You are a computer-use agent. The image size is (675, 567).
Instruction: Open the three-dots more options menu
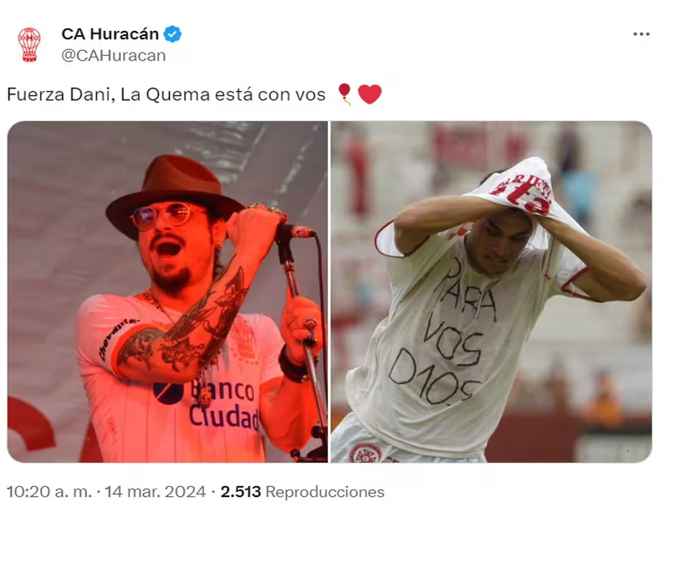pyautogui.click(x=641, y=34)
